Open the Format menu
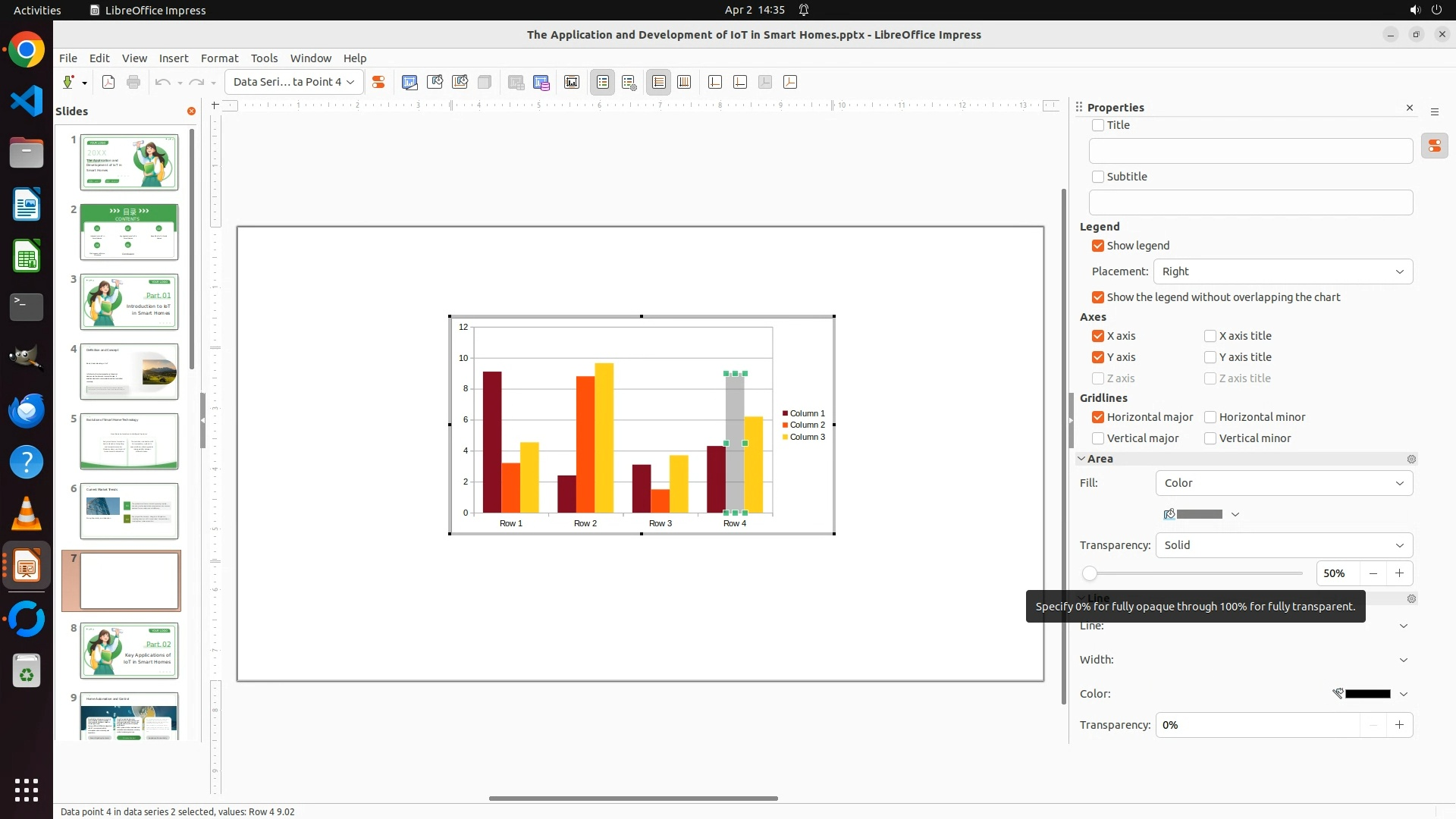Image resolution: width=1456 pixels, height=819 pixels. [x=219, y=58]
